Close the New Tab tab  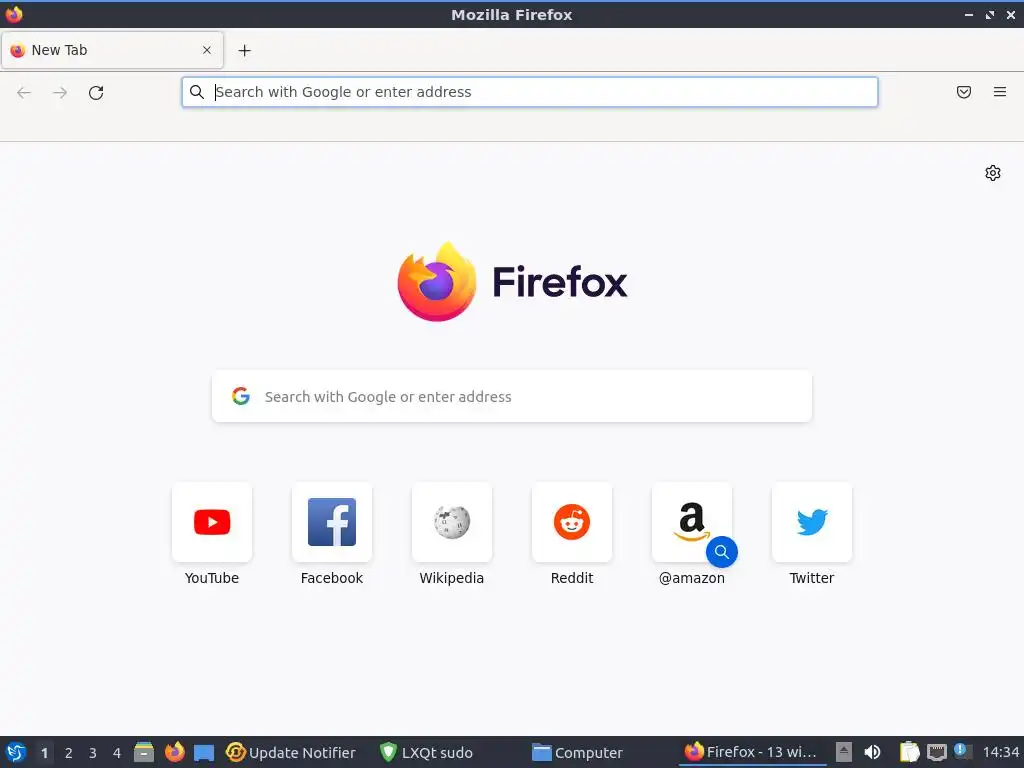(207, 50)
